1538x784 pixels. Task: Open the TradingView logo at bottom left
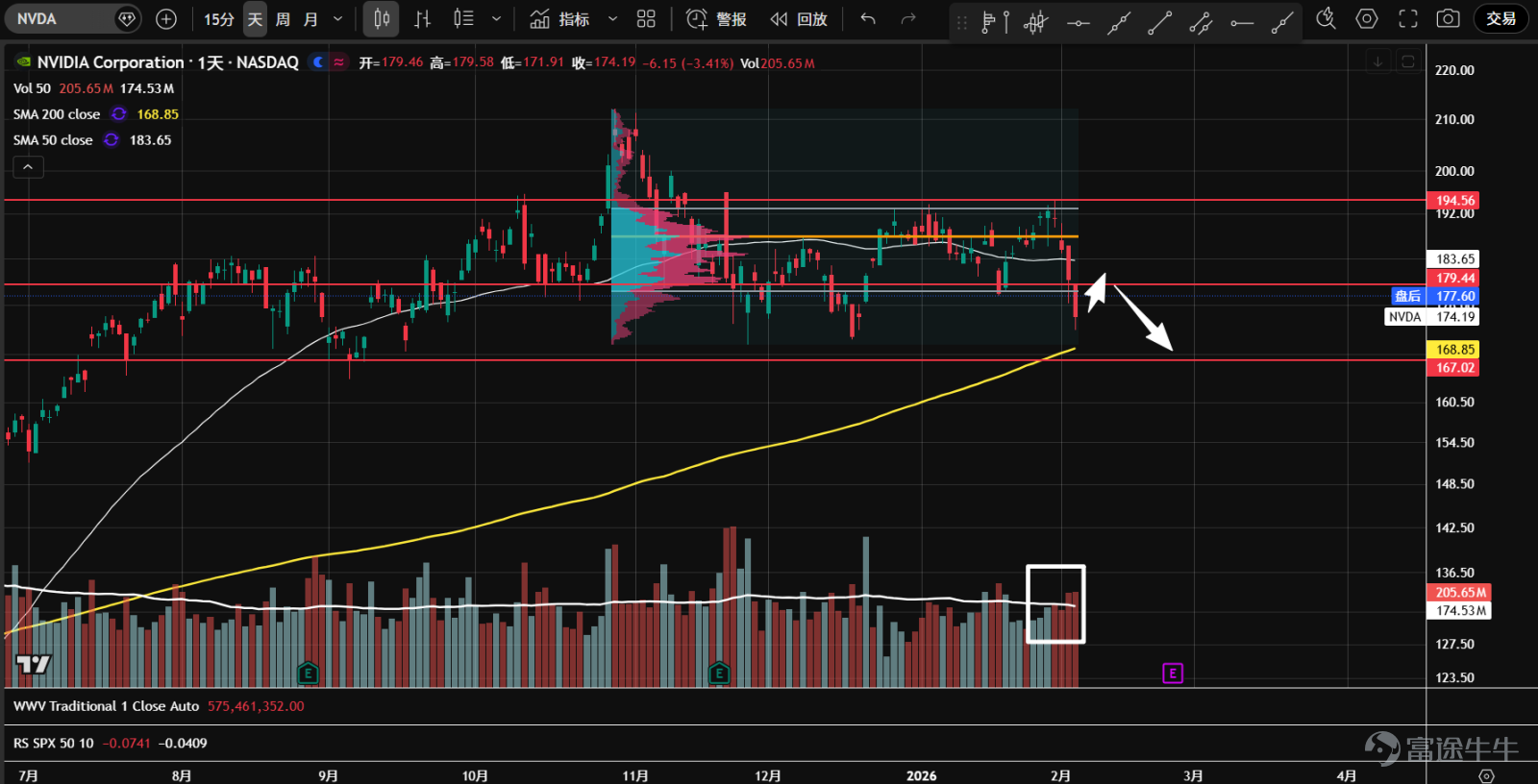click(x=34, y=664)
